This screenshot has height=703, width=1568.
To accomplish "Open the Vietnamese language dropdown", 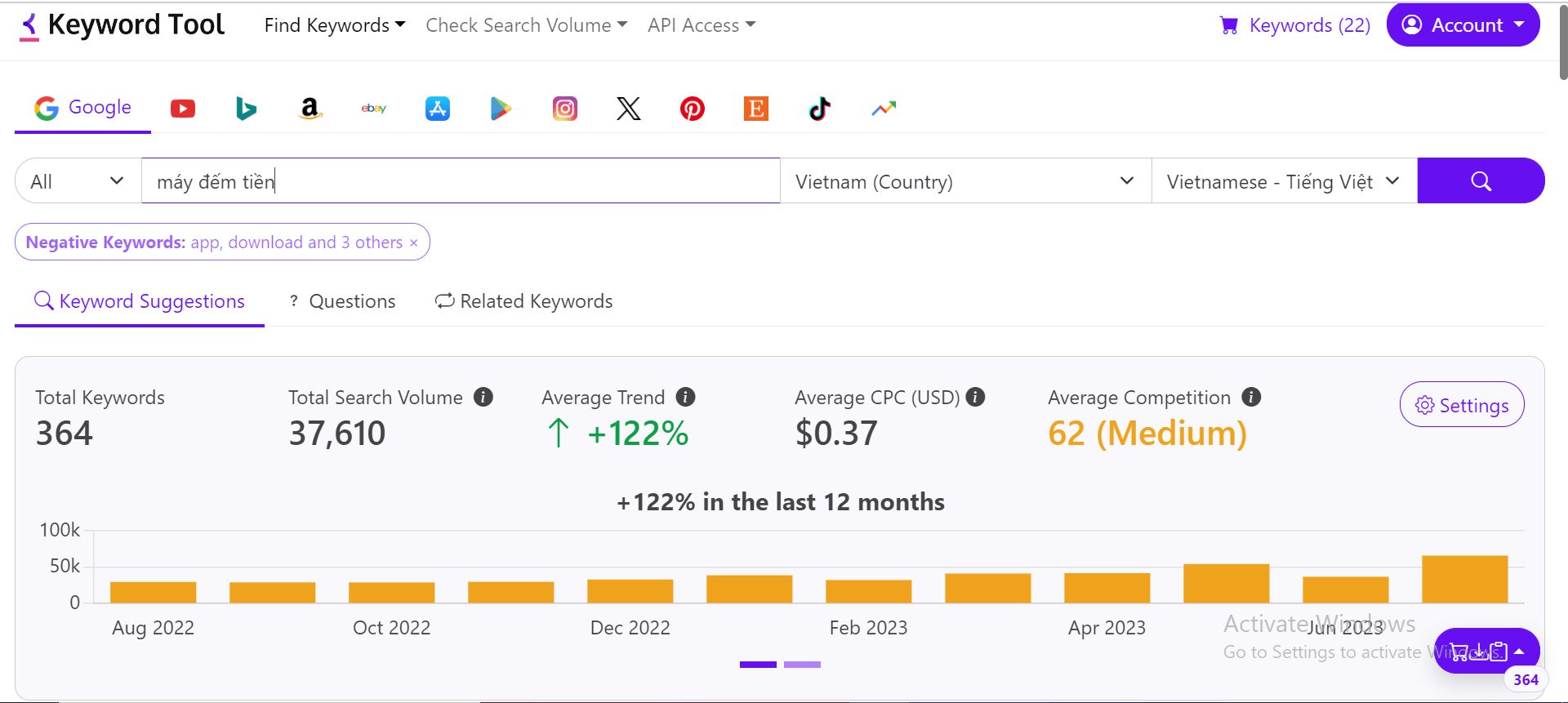I will (1283, 181).
